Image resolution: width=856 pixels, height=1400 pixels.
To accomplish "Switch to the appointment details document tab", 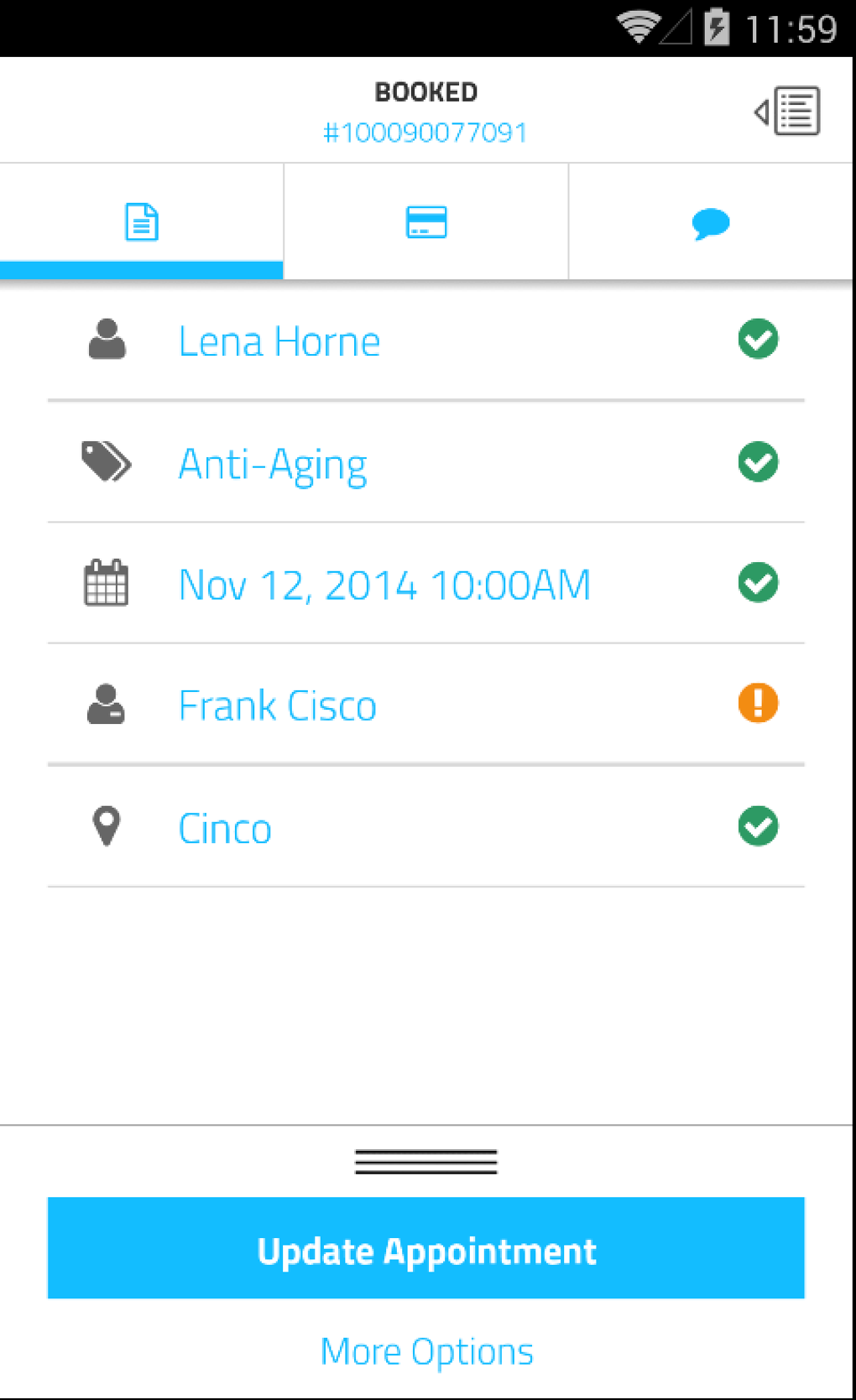I will [x=142, y=222].
